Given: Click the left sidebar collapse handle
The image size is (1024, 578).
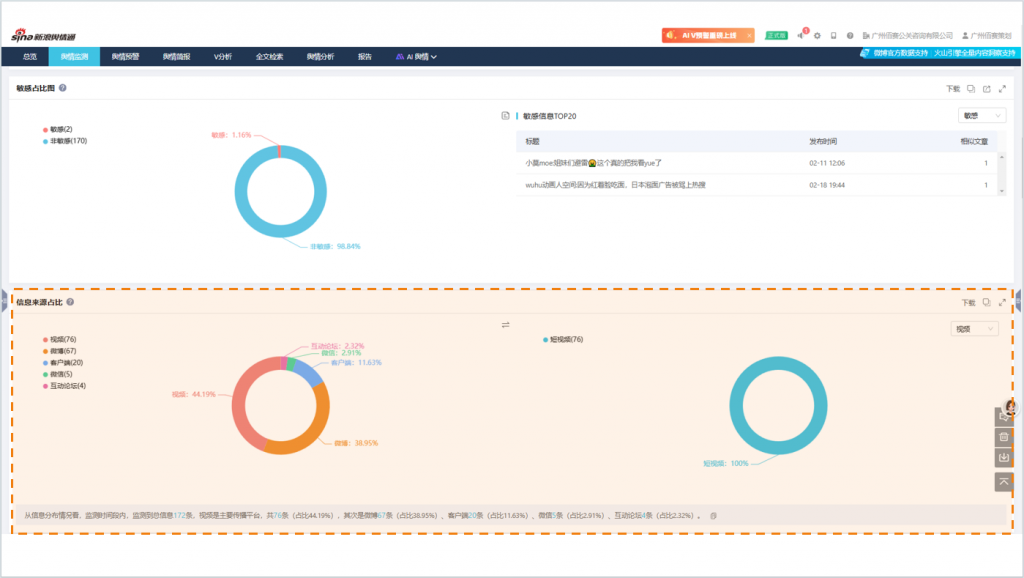Looking at the screenshot, I should coord(3,301).
